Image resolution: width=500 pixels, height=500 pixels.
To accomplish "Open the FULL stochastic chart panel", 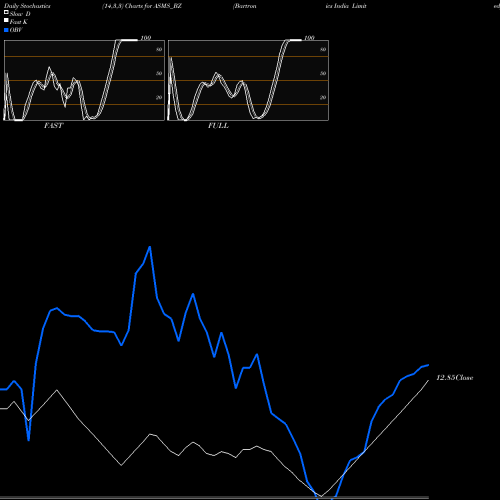I will (248, 80).
